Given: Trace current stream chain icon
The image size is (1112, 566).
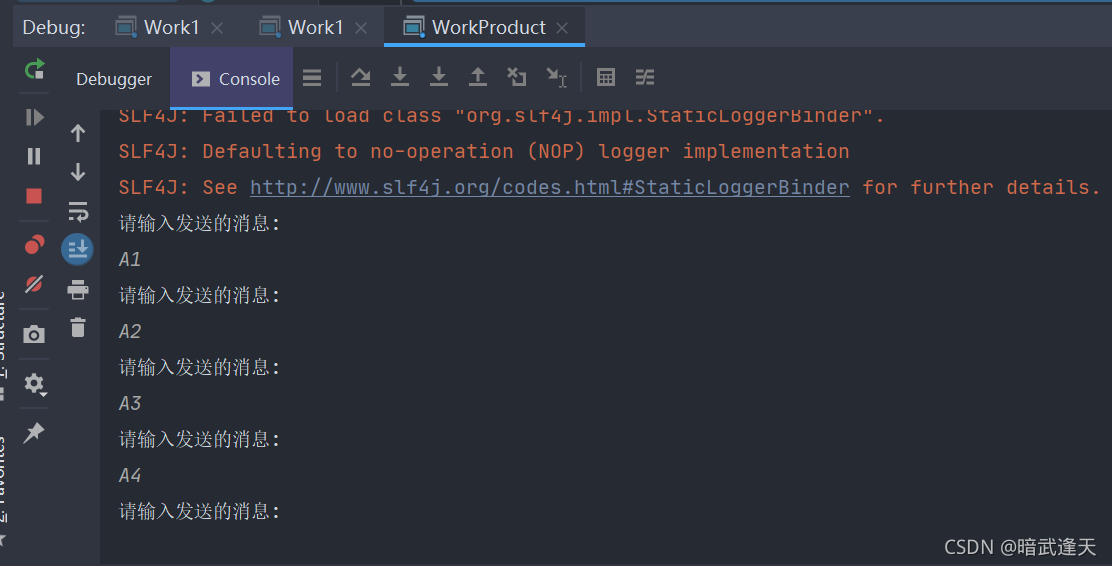Looking at the screenshot, I should click(645, 77).
